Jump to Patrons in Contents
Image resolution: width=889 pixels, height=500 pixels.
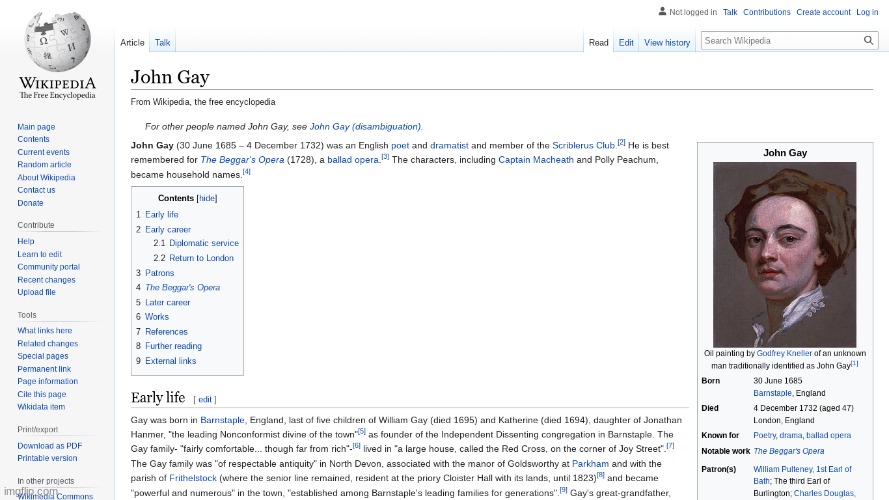[159, 273]
